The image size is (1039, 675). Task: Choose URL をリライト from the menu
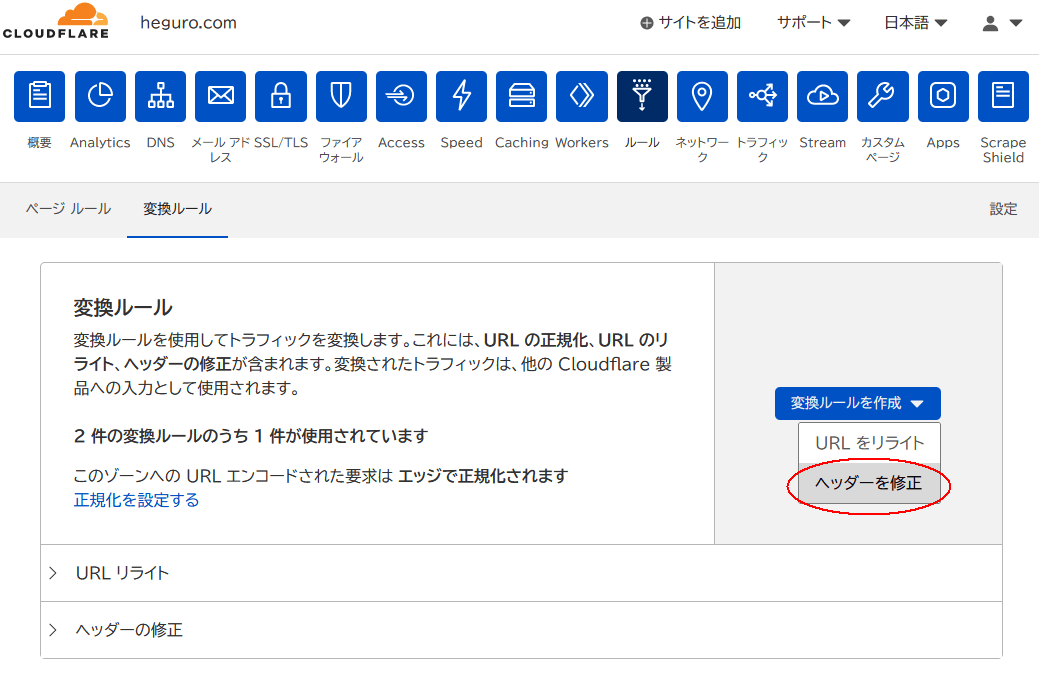click(x=869, y=443)
